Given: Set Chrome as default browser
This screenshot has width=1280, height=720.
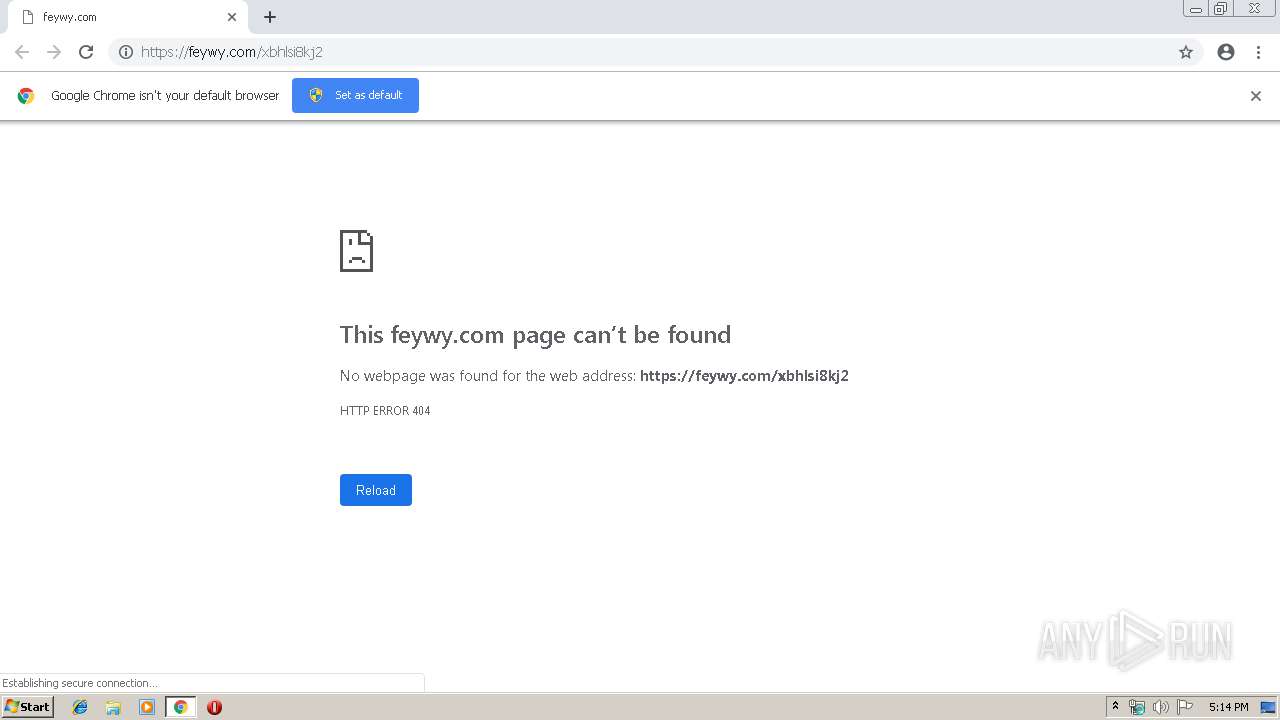Looking at the screenshot, I should point(355,95).
